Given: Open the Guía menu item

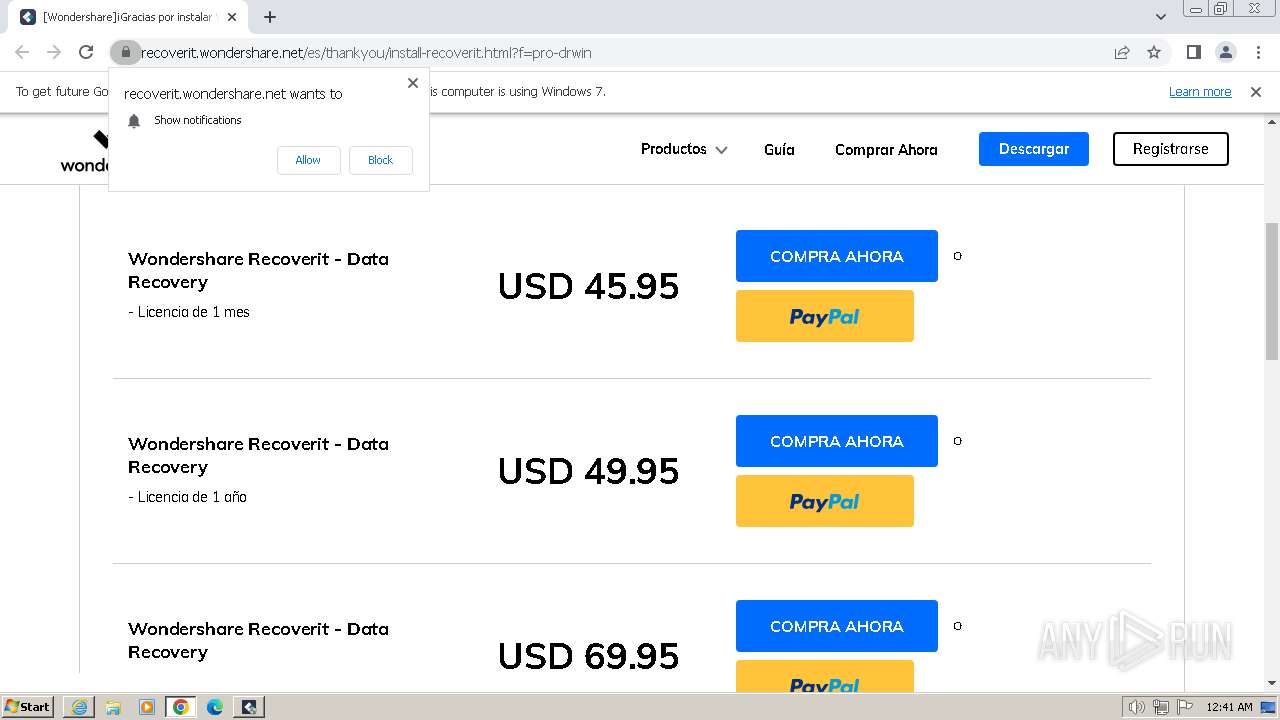Looking at the screenshot, I should coord(779,149).
